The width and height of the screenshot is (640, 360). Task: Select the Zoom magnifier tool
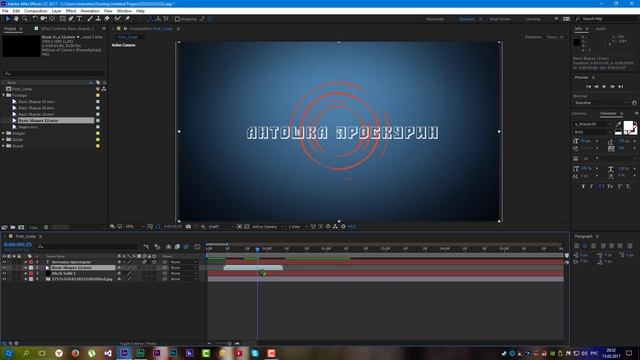point(24,19)
